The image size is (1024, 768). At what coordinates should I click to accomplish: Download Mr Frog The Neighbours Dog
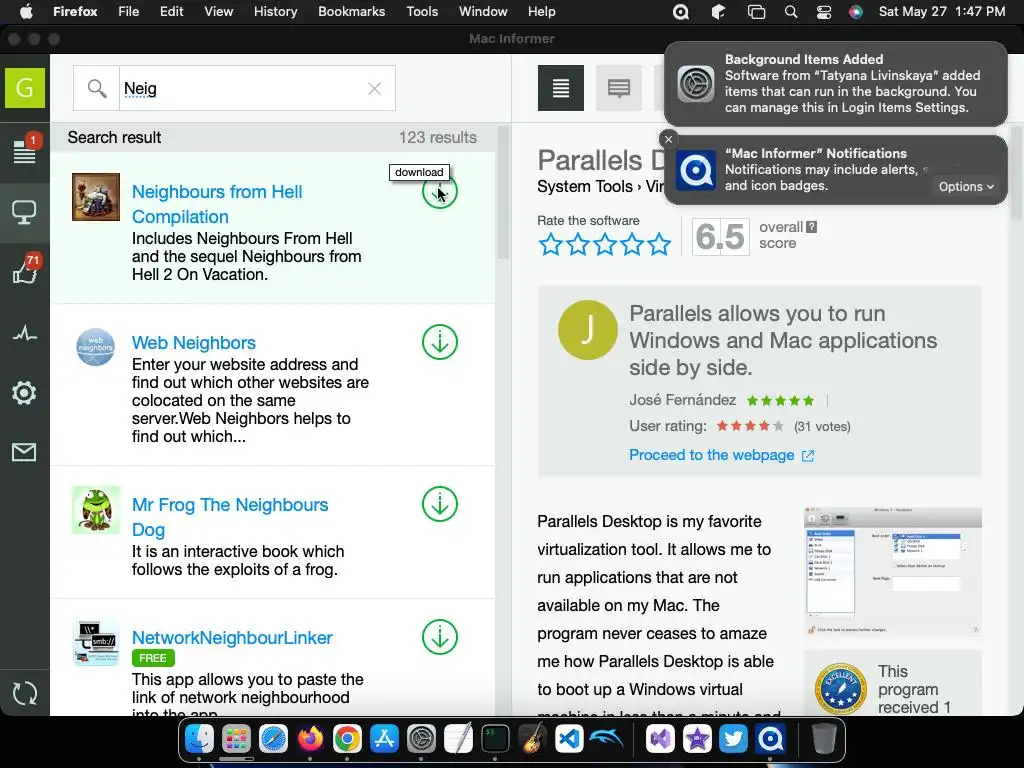440,504
